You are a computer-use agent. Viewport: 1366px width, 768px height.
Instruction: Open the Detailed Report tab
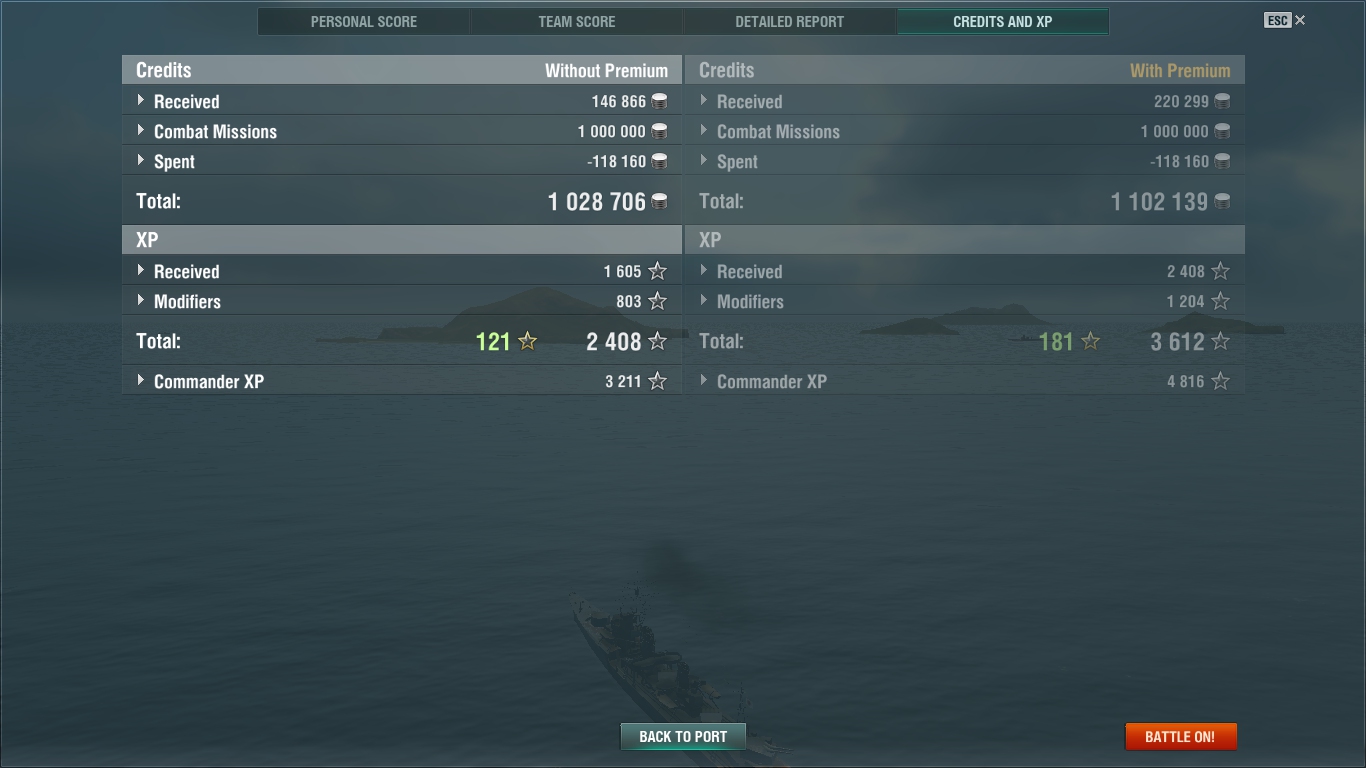(790, 21)
